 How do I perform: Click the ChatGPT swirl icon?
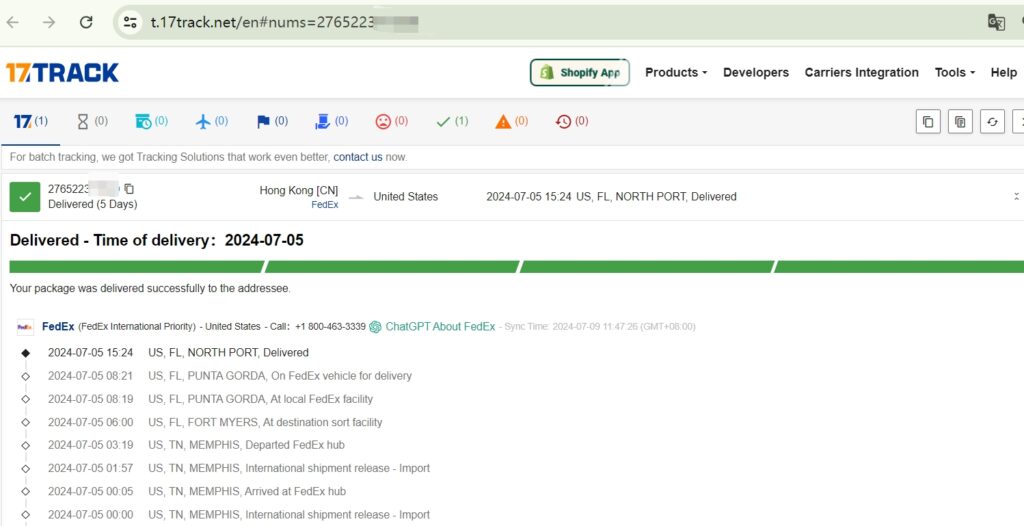pos(376,327)
